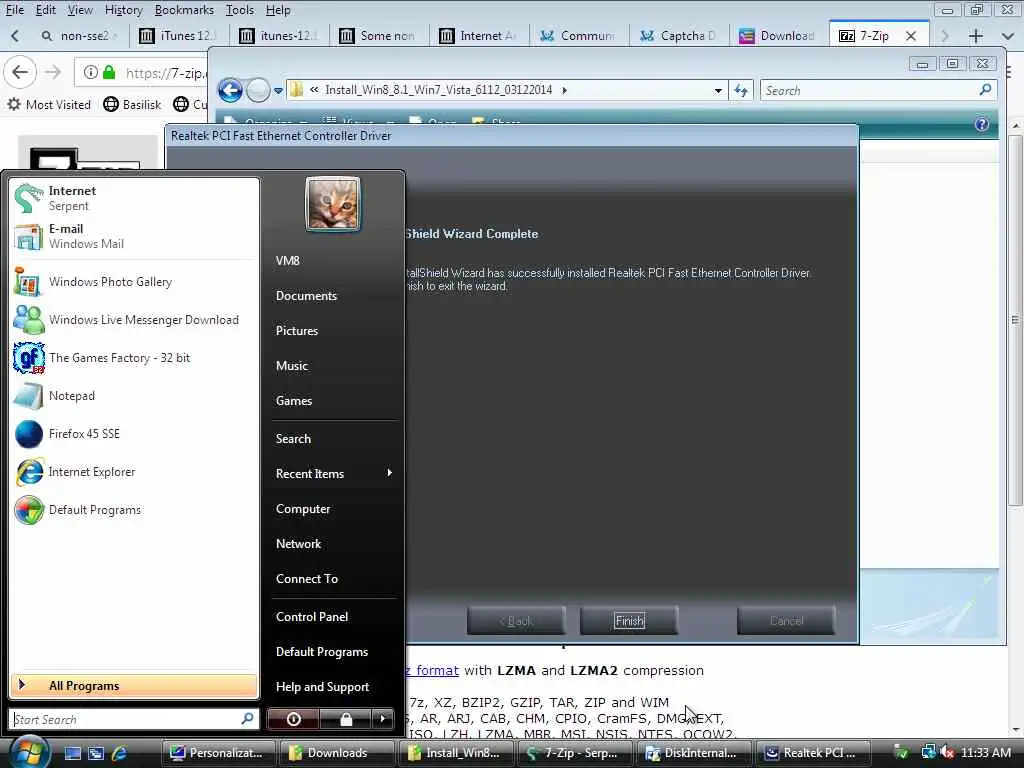Open Internet Explorer from pinned list
The width and height of the screenshot is (1024, 768).
(x=134, y=472)
